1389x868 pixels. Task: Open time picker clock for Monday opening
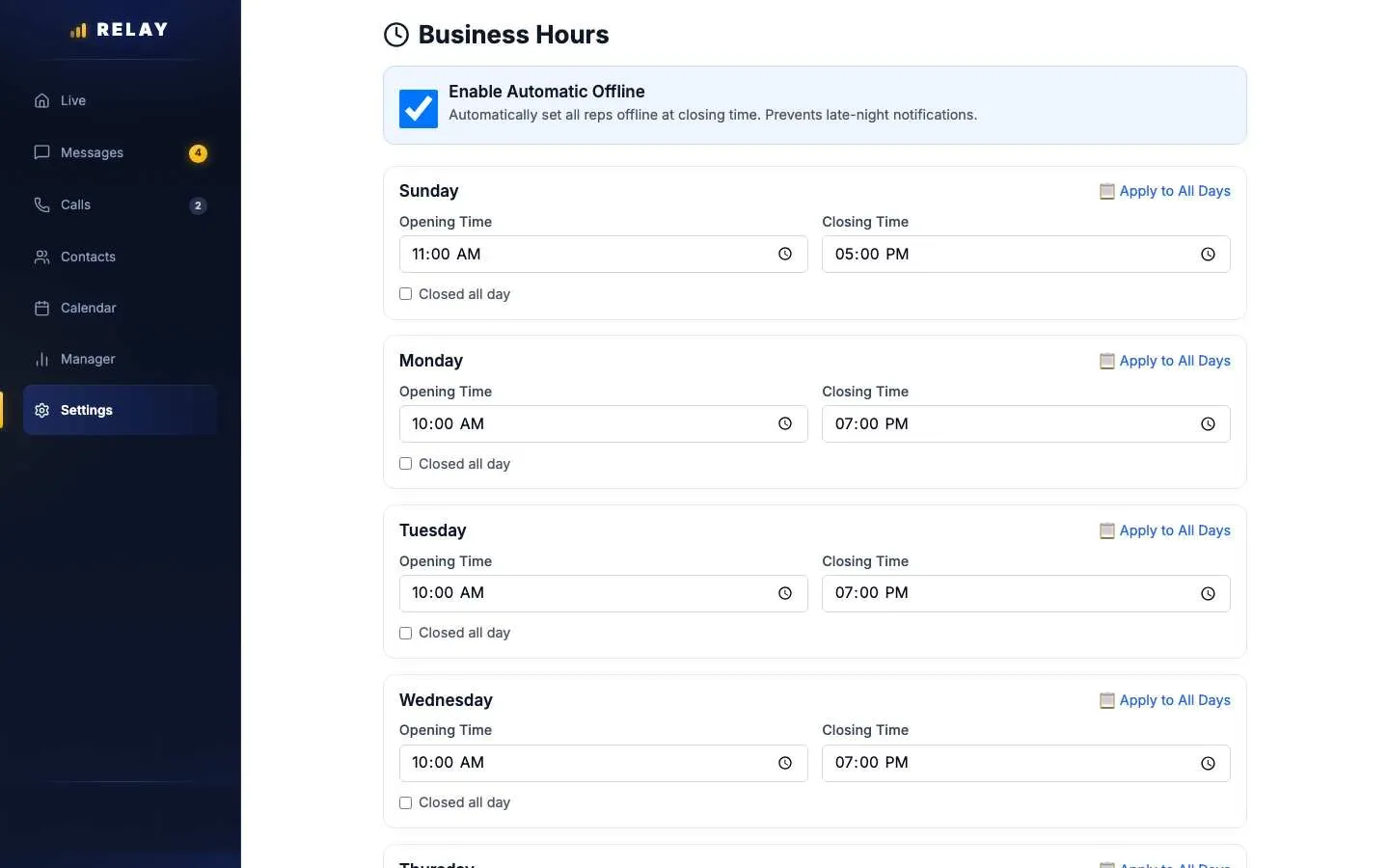click(785, 423)
